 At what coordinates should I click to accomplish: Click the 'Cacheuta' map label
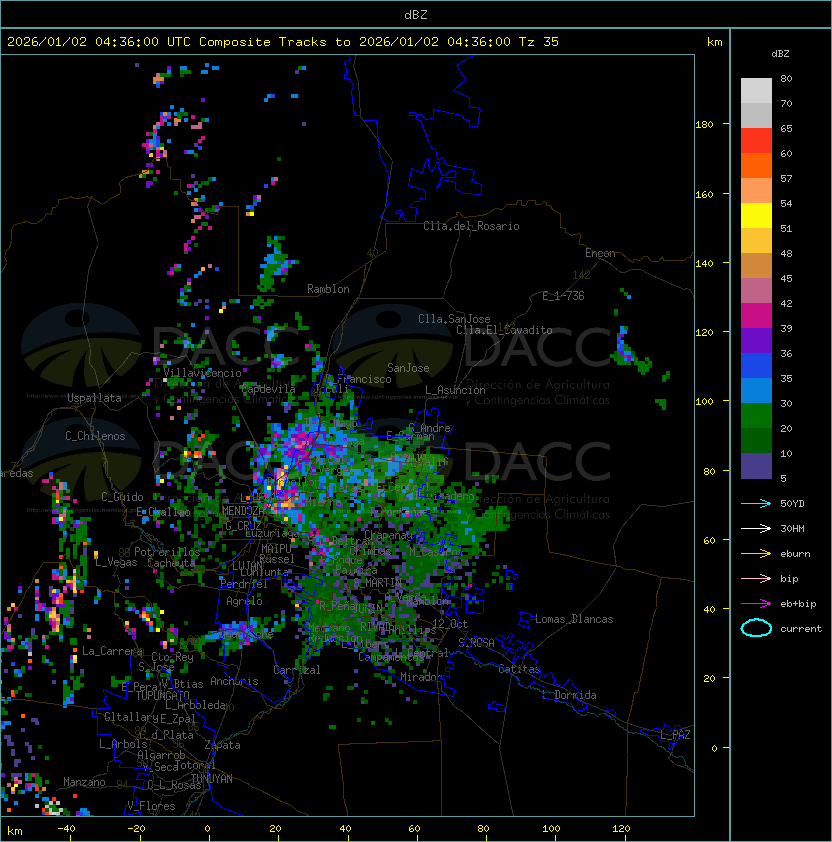(171, 563)
